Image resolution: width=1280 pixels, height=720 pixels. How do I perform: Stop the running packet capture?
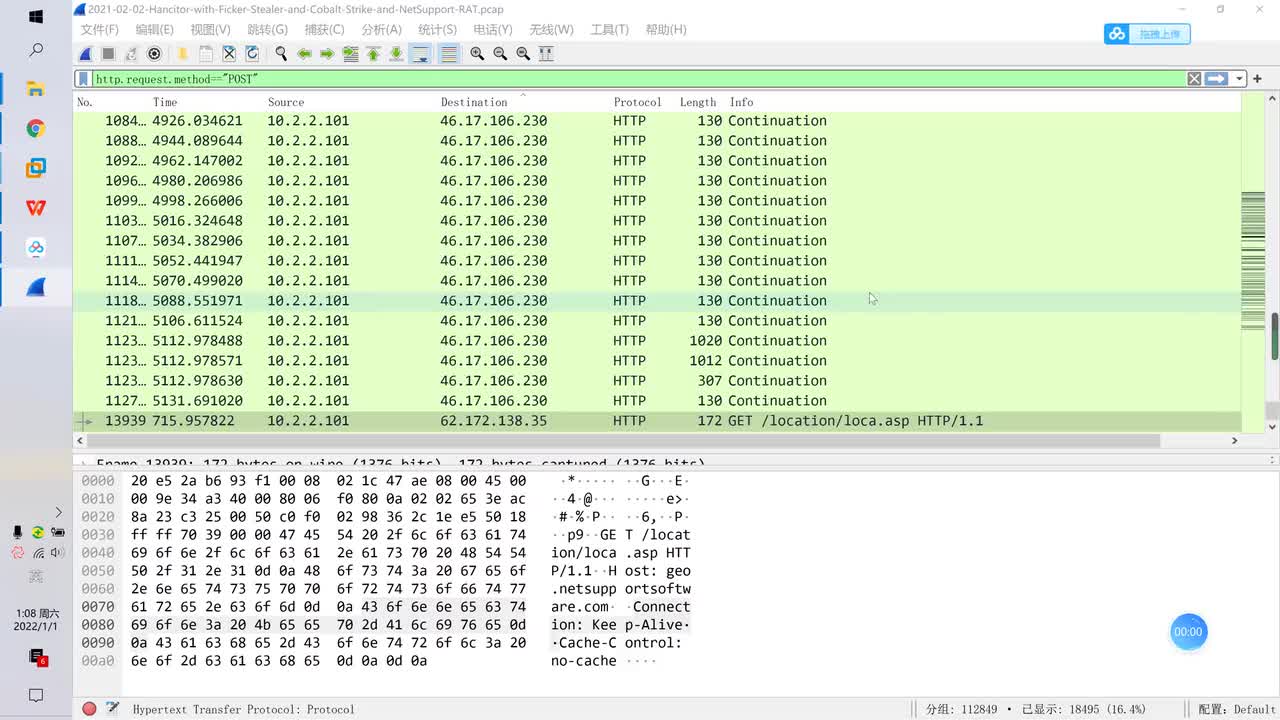pos(108,54)
